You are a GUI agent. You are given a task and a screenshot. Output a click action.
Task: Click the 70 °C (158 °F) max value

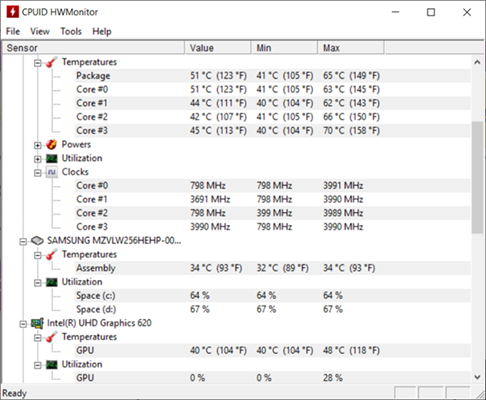pyautogui.click(x=351, y=130)
